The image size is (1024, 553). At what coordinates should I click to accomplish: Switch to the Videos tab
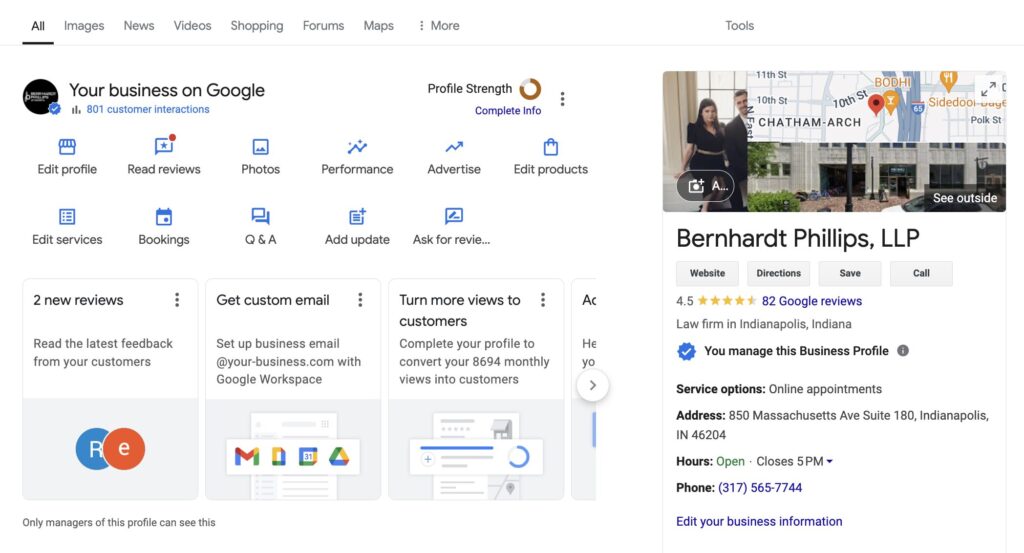point(192,25)
